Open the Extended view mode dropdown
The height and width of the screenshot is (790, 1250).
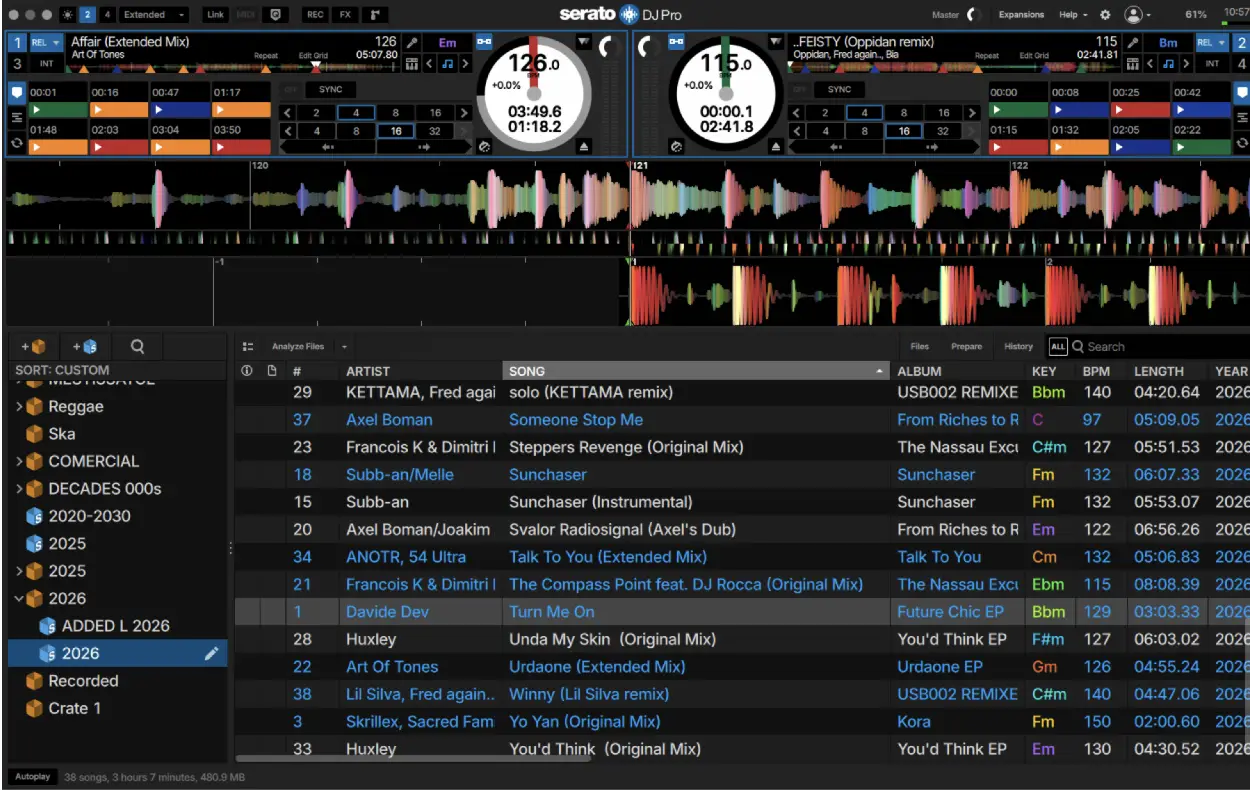pos(154,15)
